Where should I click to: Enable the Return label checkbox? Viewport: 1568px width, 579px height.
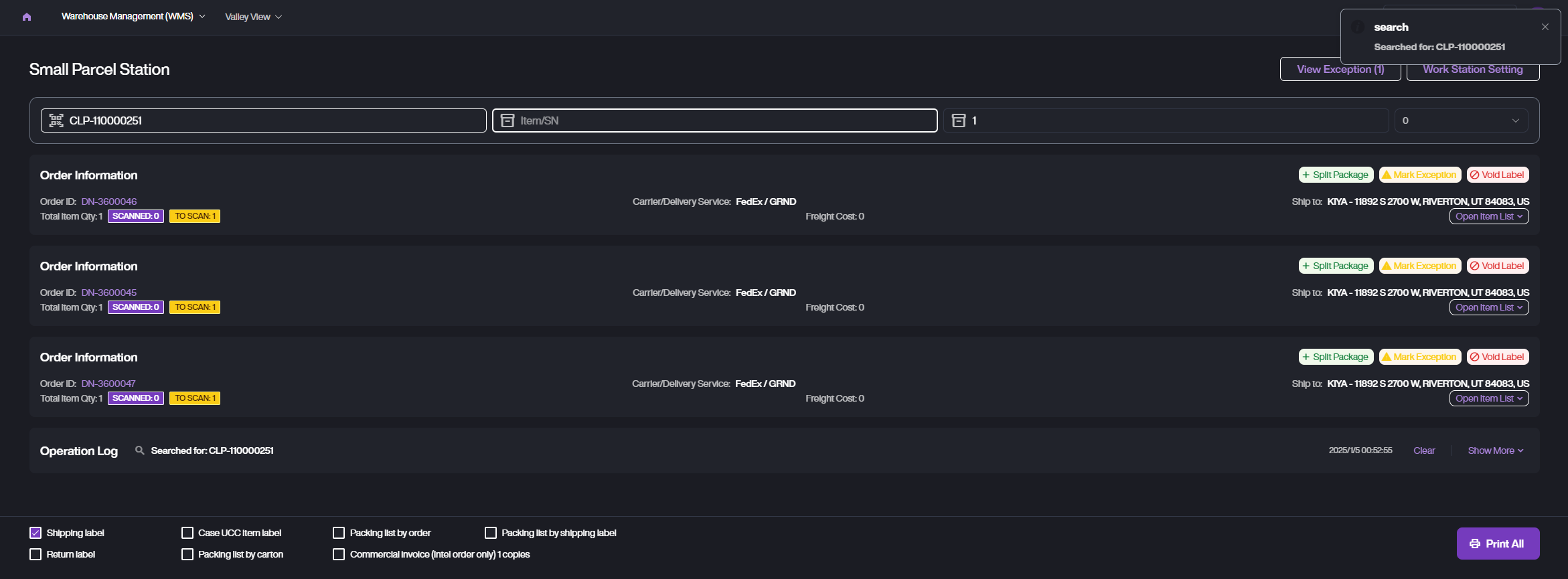[x=35, y=554]
